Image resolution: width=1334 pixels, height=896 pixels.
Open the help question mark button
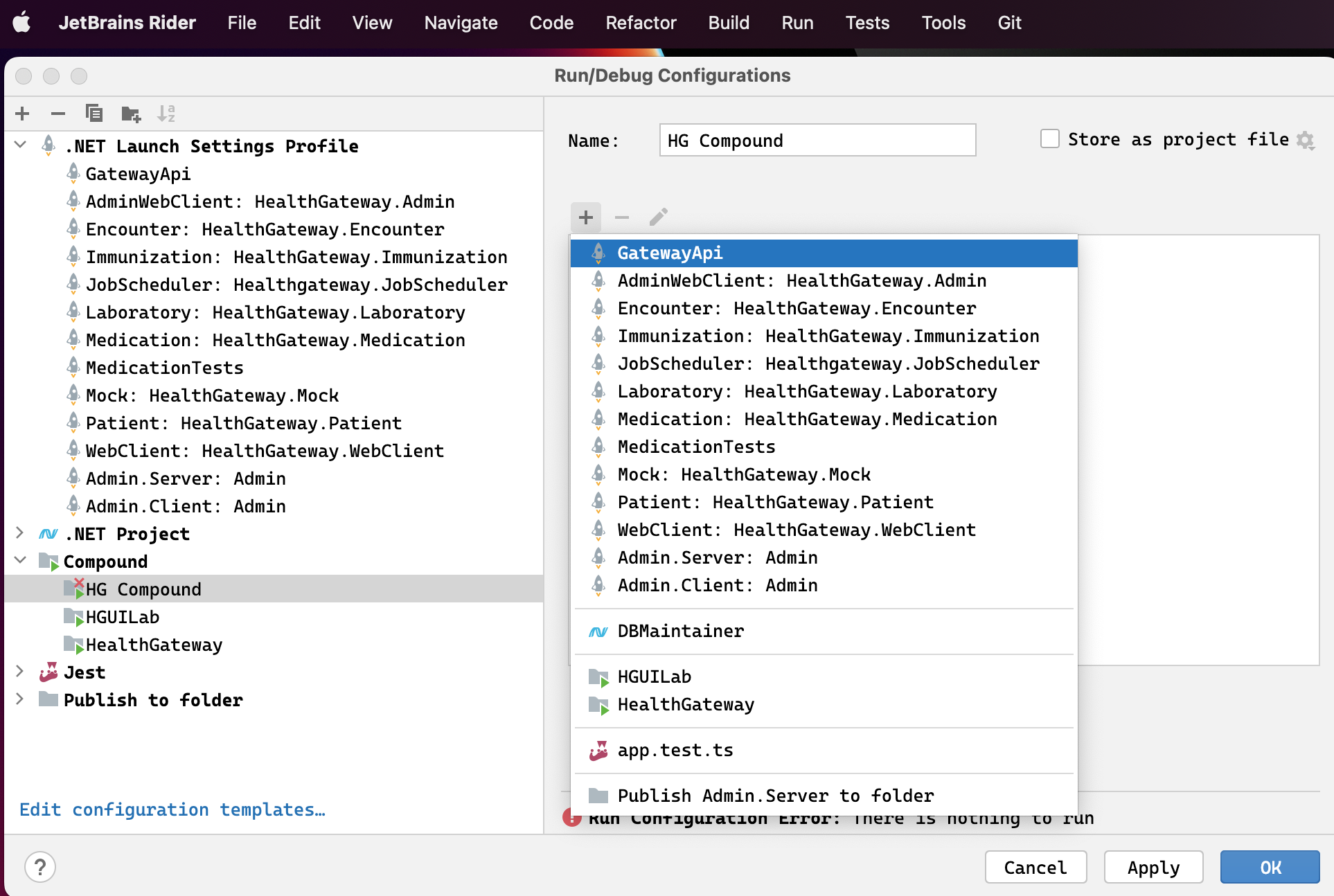(x=40, y=867)
